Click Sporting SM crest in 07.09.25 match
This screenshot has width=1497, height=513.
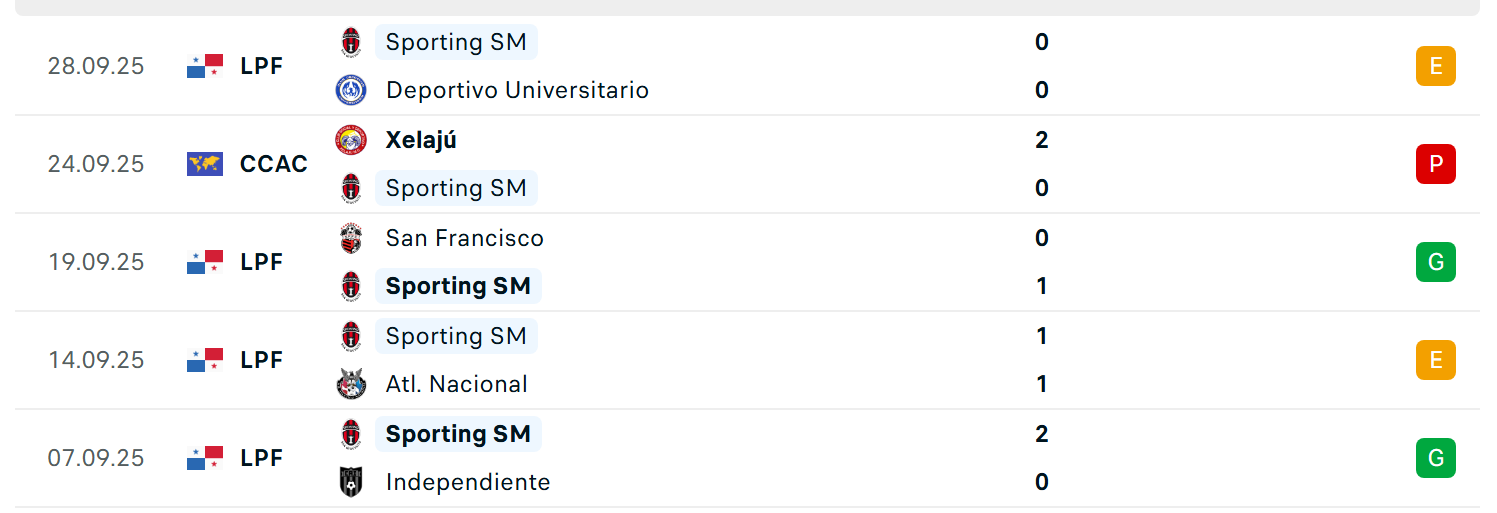click(351, 434)
